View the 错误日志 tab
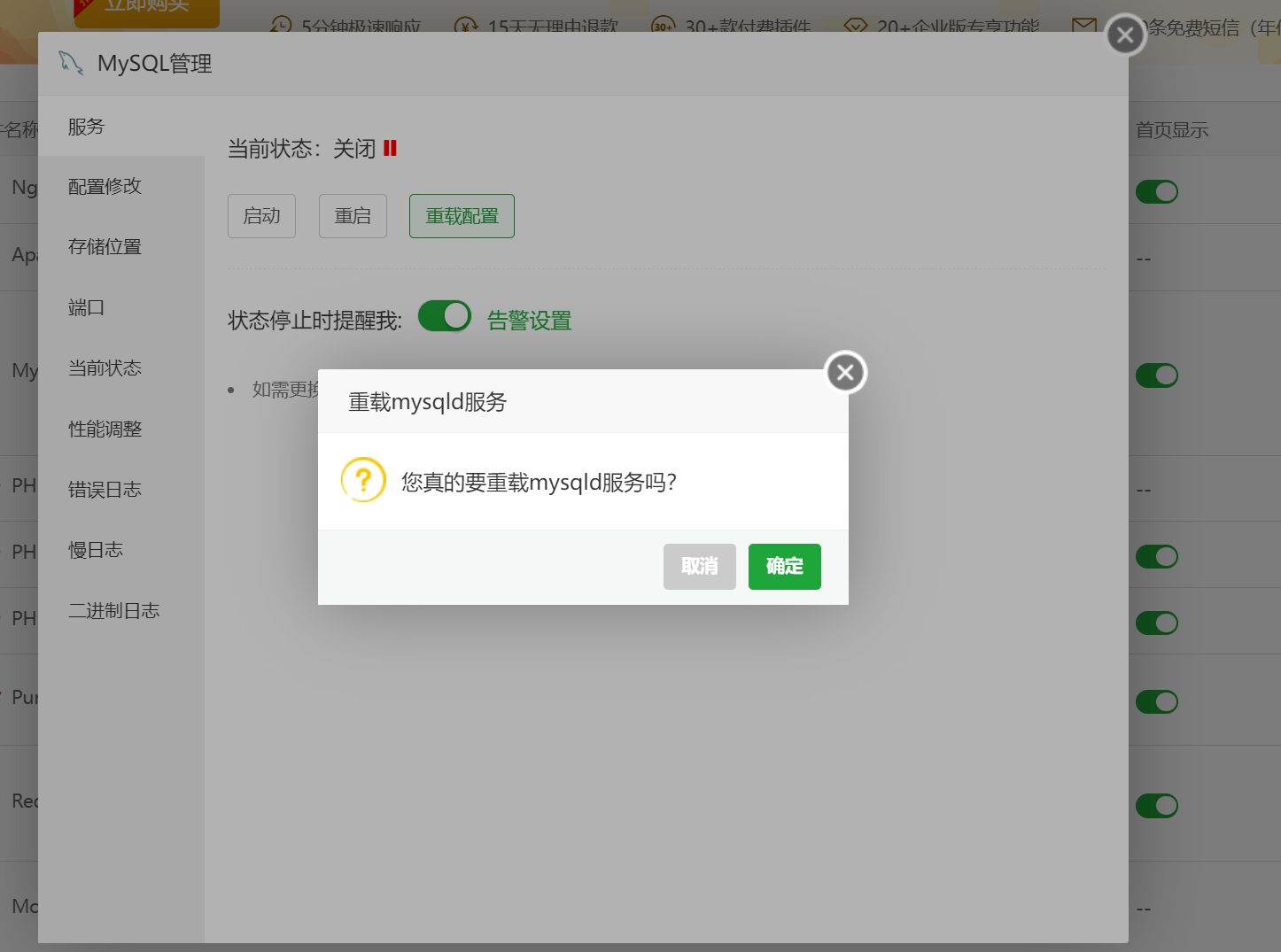 [121, 490]
